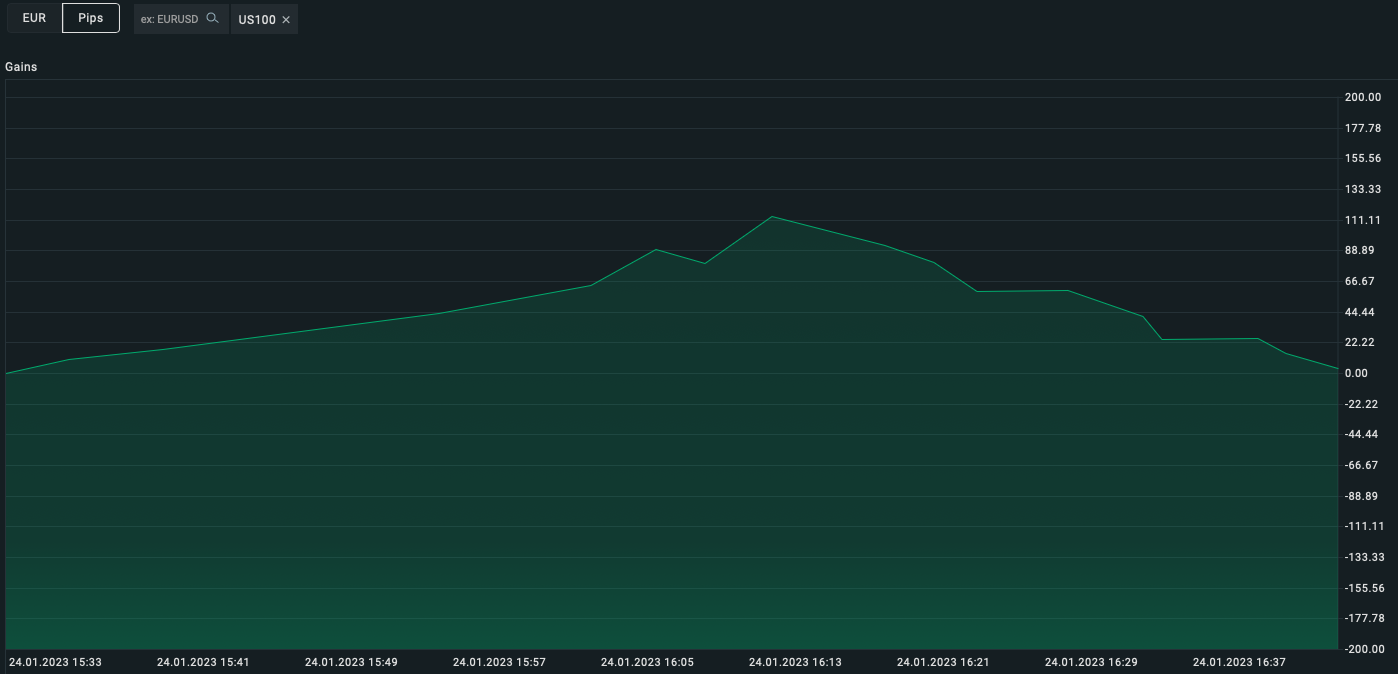This screenshot has width=1398, height=674.
Task: Click the 0.00 y-axis label
Action: 1356,373
